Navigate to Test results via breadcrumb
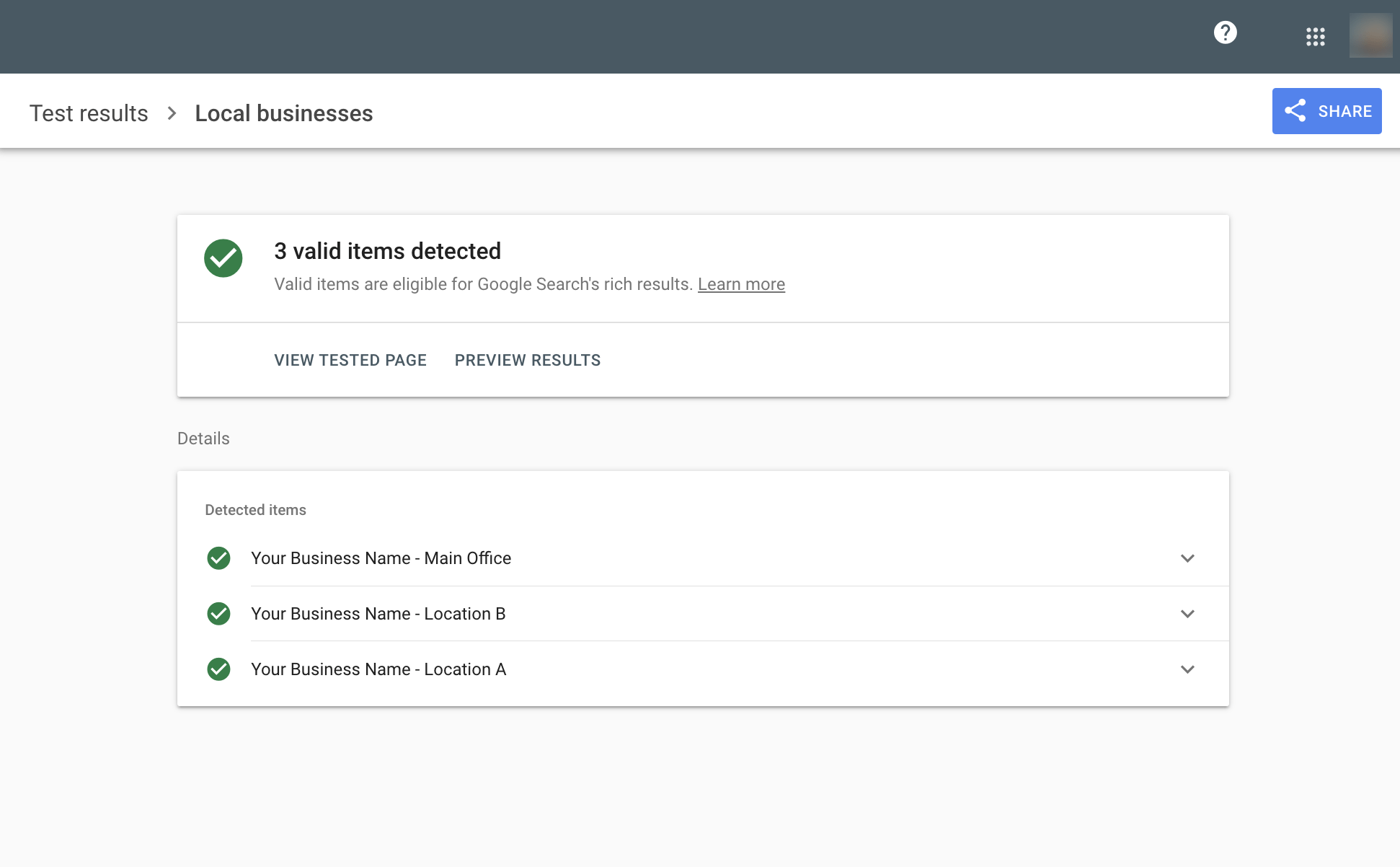Screen dimensions: 1400x867 (88, 113)
